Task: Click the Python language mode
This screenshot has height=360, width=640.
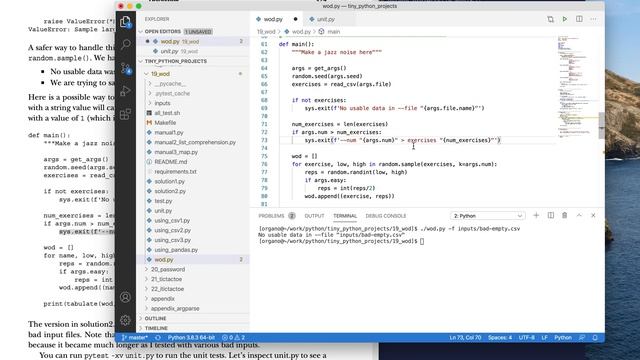Action: point(563,338)
